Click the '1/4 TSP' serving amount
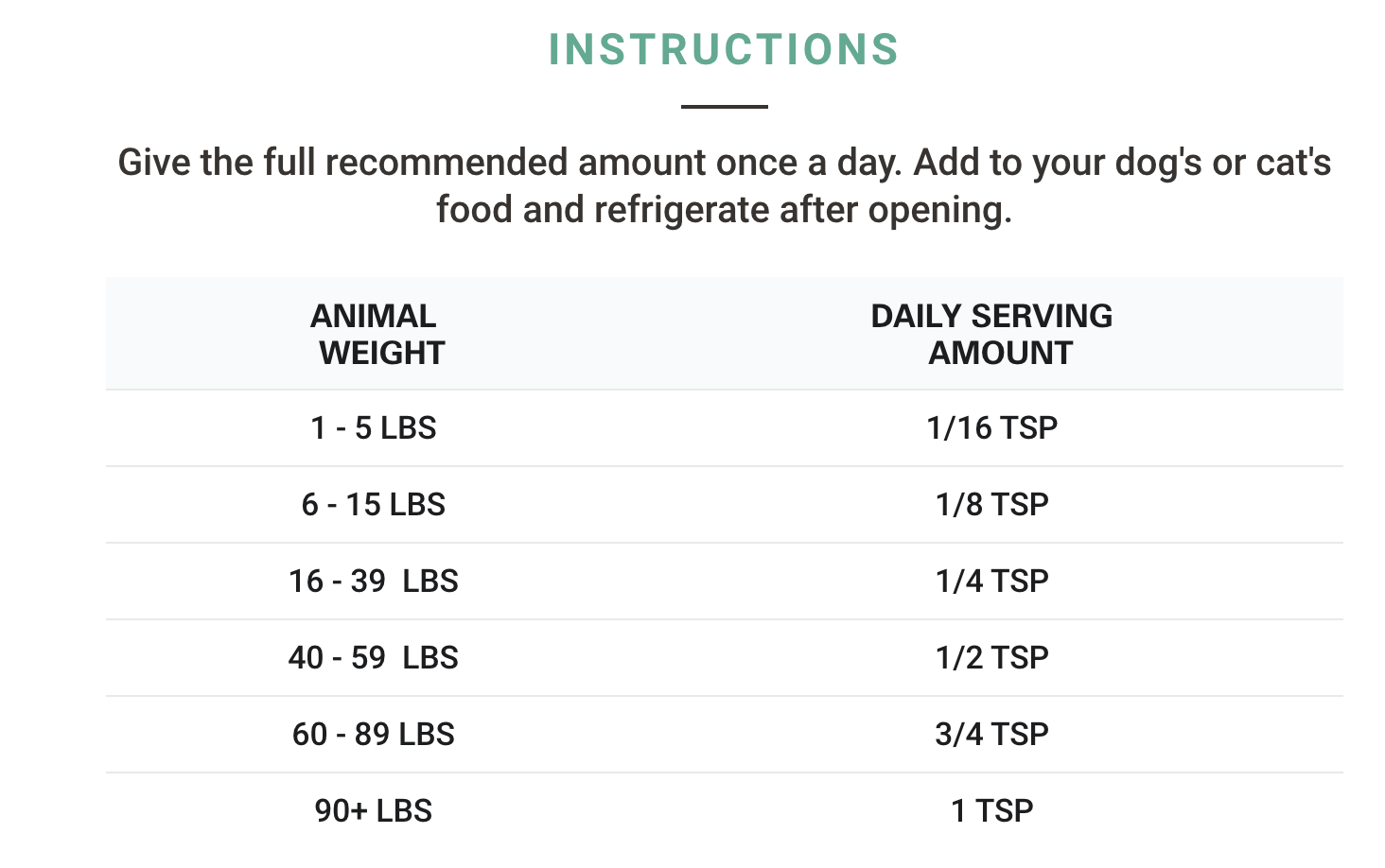 tap(992, 582)
